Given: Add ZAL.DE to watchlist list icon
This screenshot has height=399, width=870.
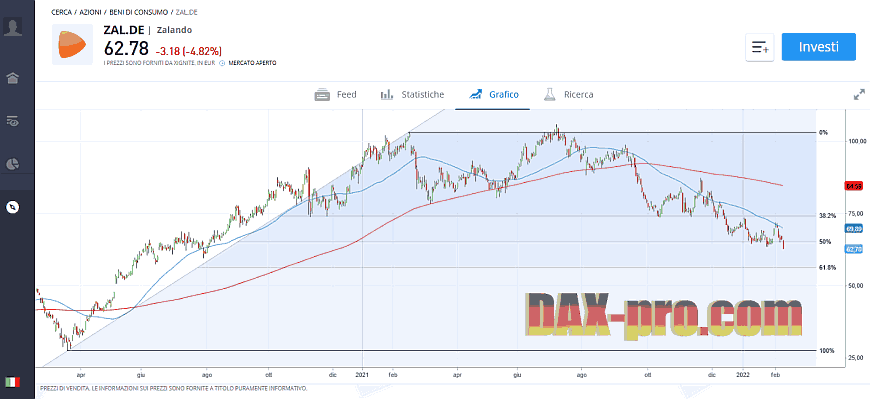Looking at the screenshot, I should tap(760, 47).
